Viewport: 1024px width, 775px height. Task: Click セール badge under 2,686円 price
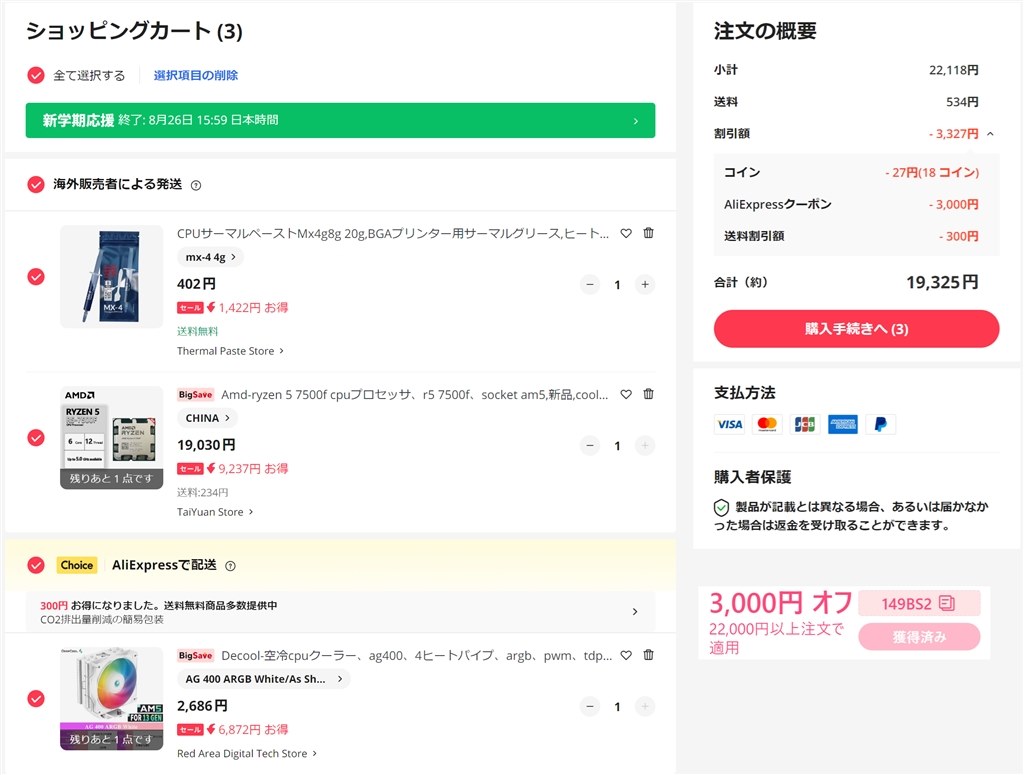(190, 730)
